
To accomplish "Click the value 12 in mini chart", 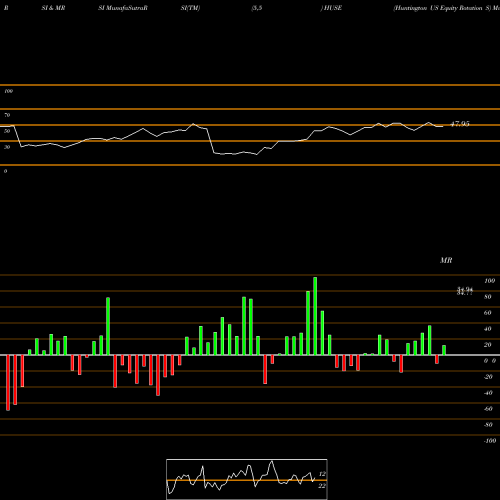I will click(322, 474).
